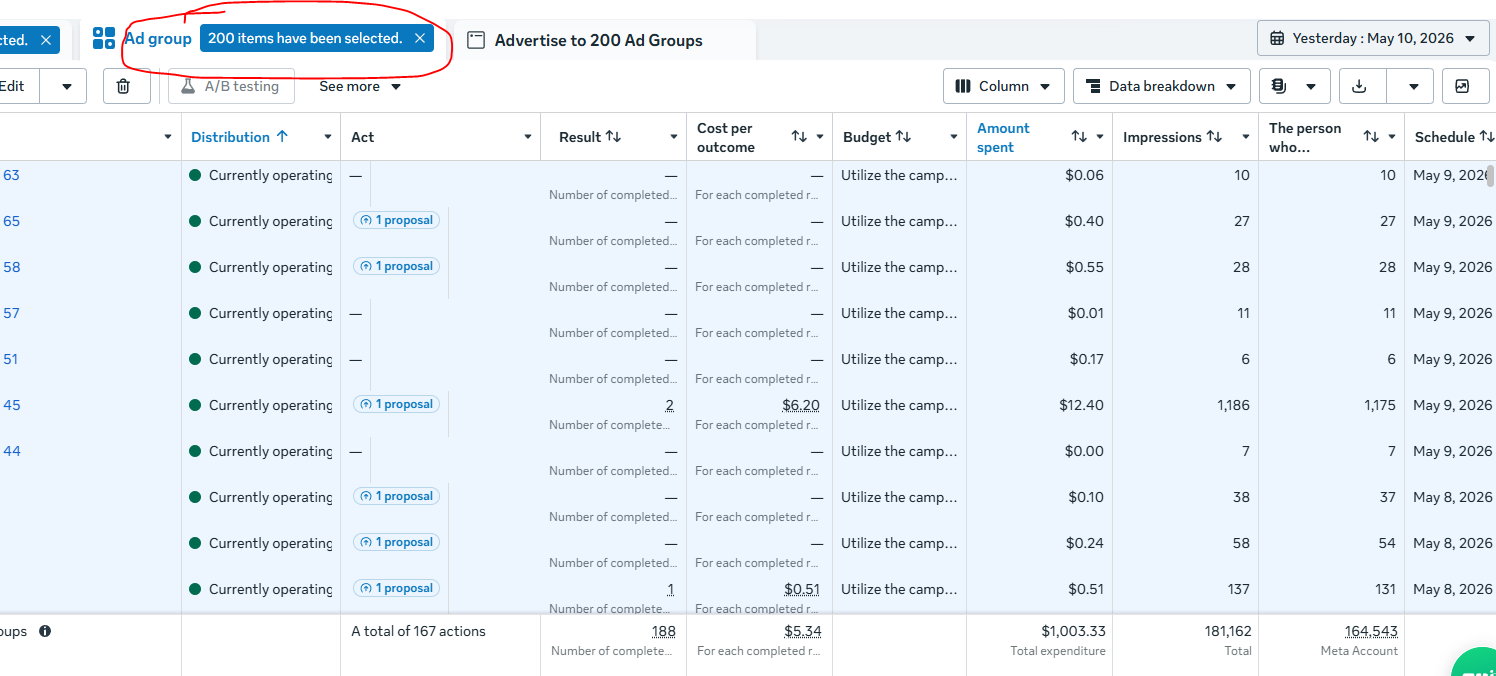Open the A/B testing flask button
This screenshot has width=1496, height=676.
[231, 86]
